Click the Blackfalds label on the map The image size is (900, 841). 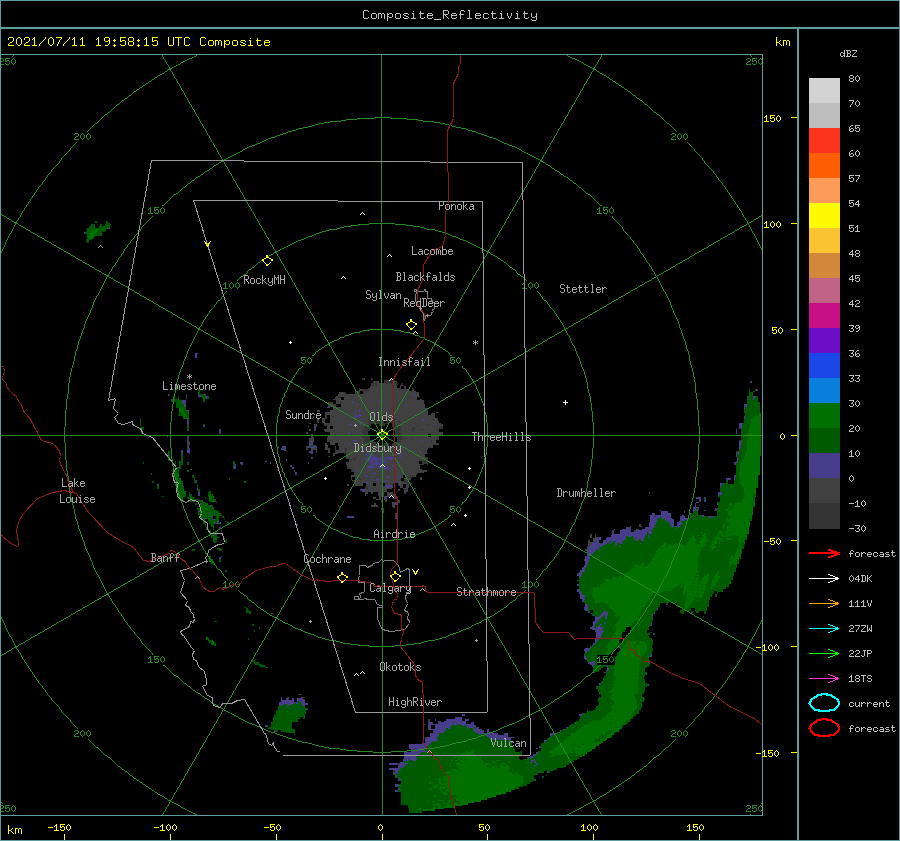425,277
